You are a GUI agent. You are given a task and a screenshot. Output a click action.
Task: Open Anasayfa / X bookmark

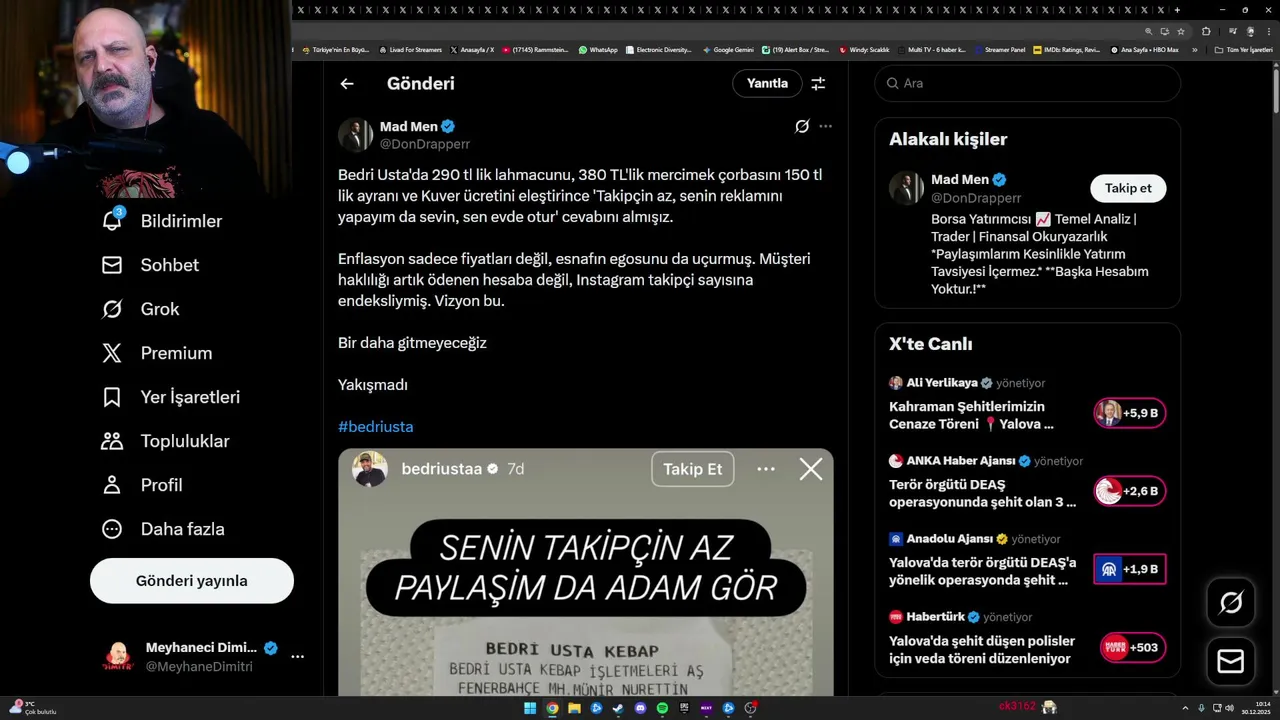473,49
